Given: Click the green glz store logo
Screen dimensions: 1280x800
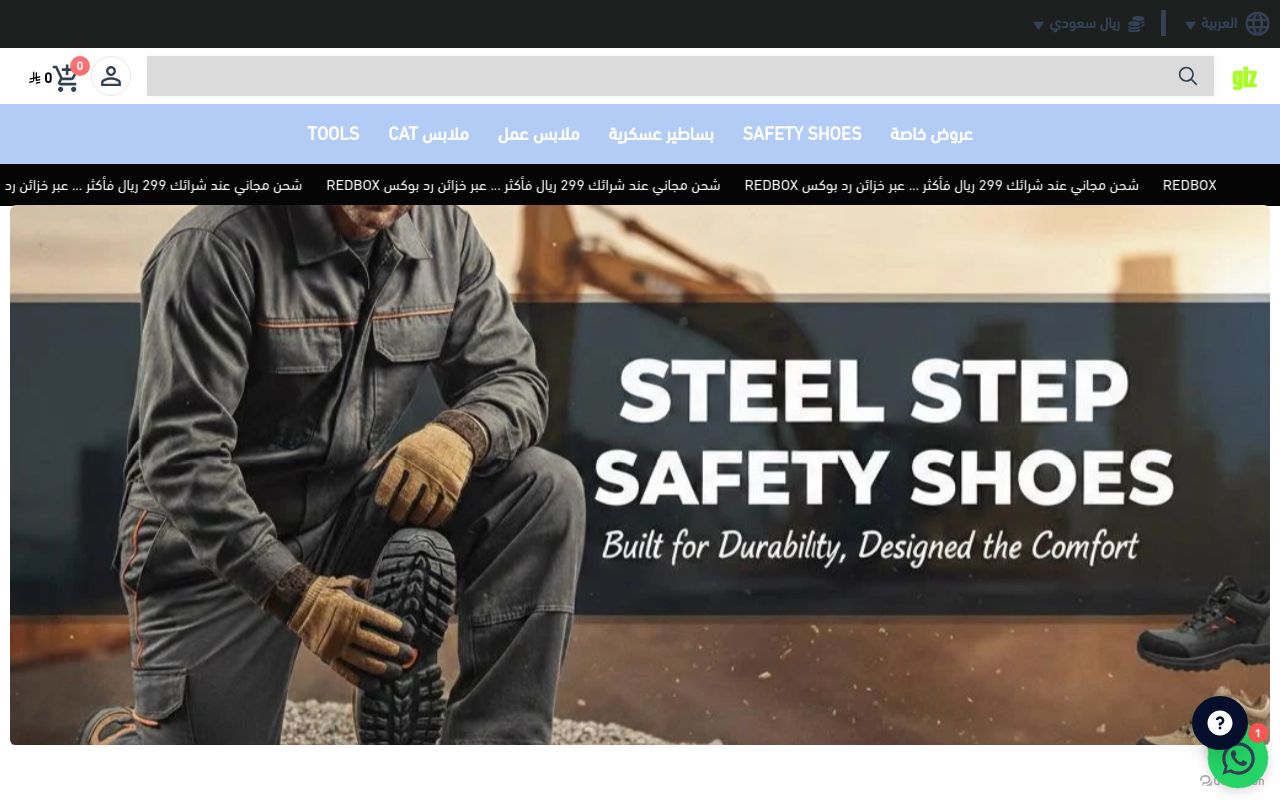Looking at the screenshot, I should point(1244,77).
